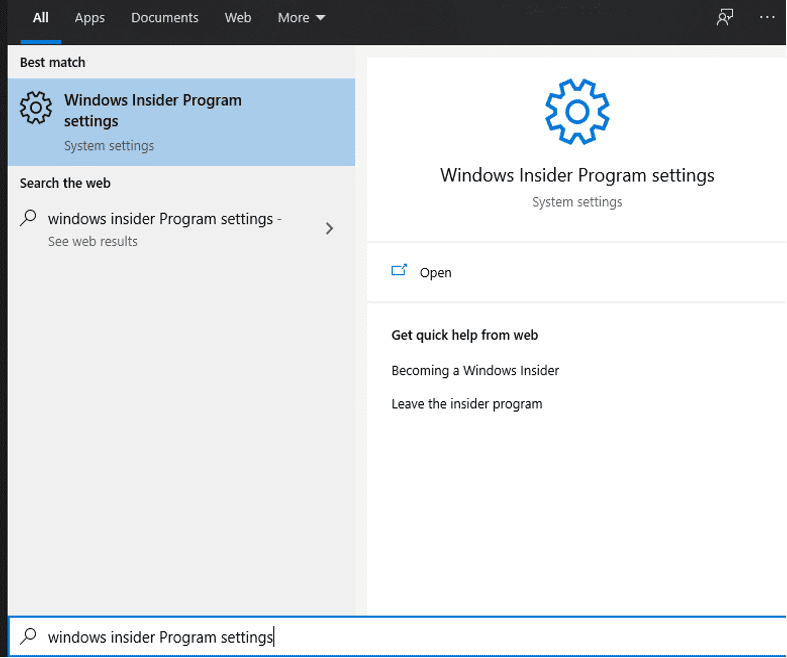
Task: Open the three-dots options menu
Action: point(766,18)
